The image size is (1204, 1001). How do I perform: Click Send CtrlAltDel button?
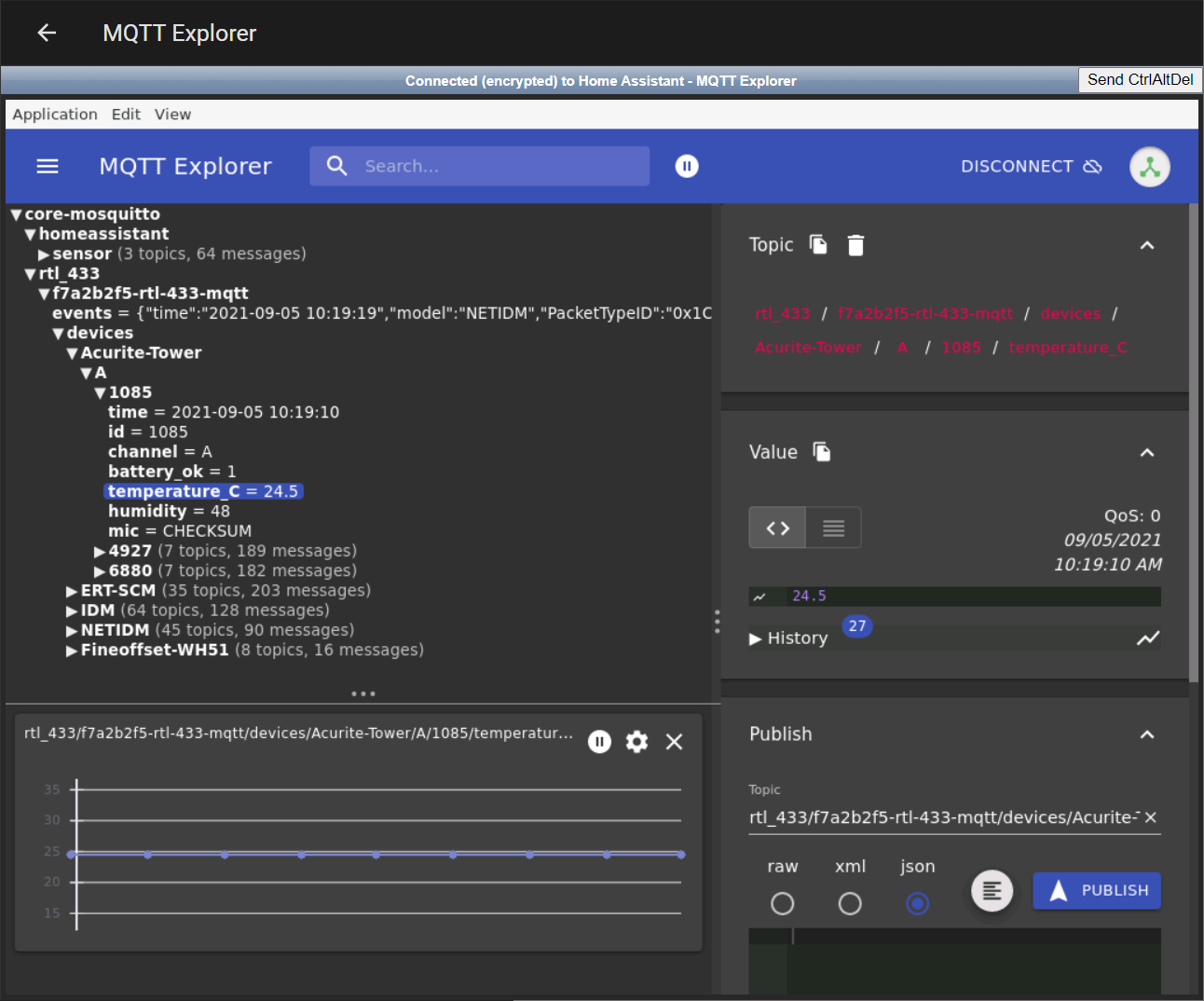pos(1141,80)
